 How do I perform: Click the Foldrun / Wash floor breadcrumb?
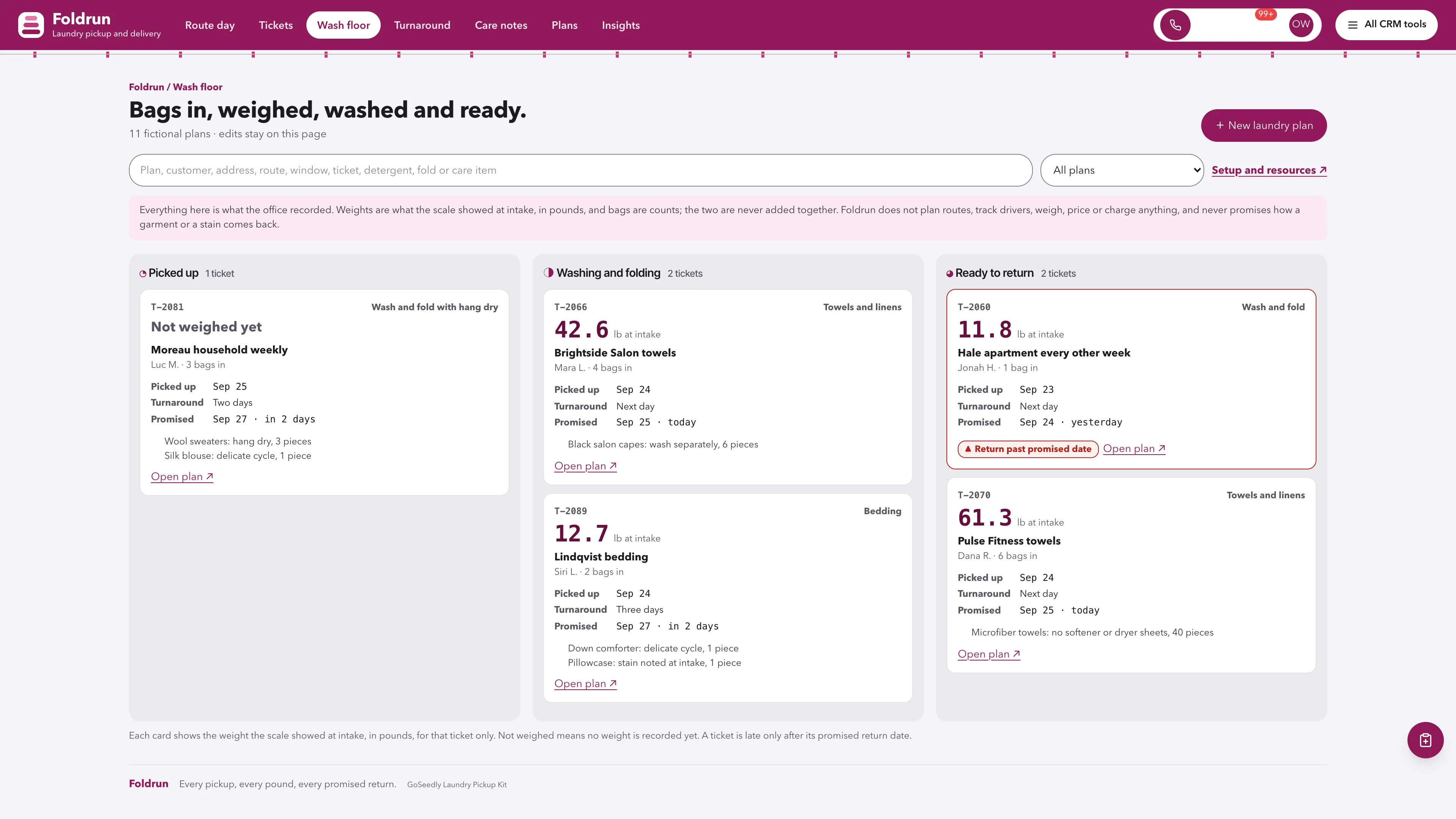[x=175, y=86]
